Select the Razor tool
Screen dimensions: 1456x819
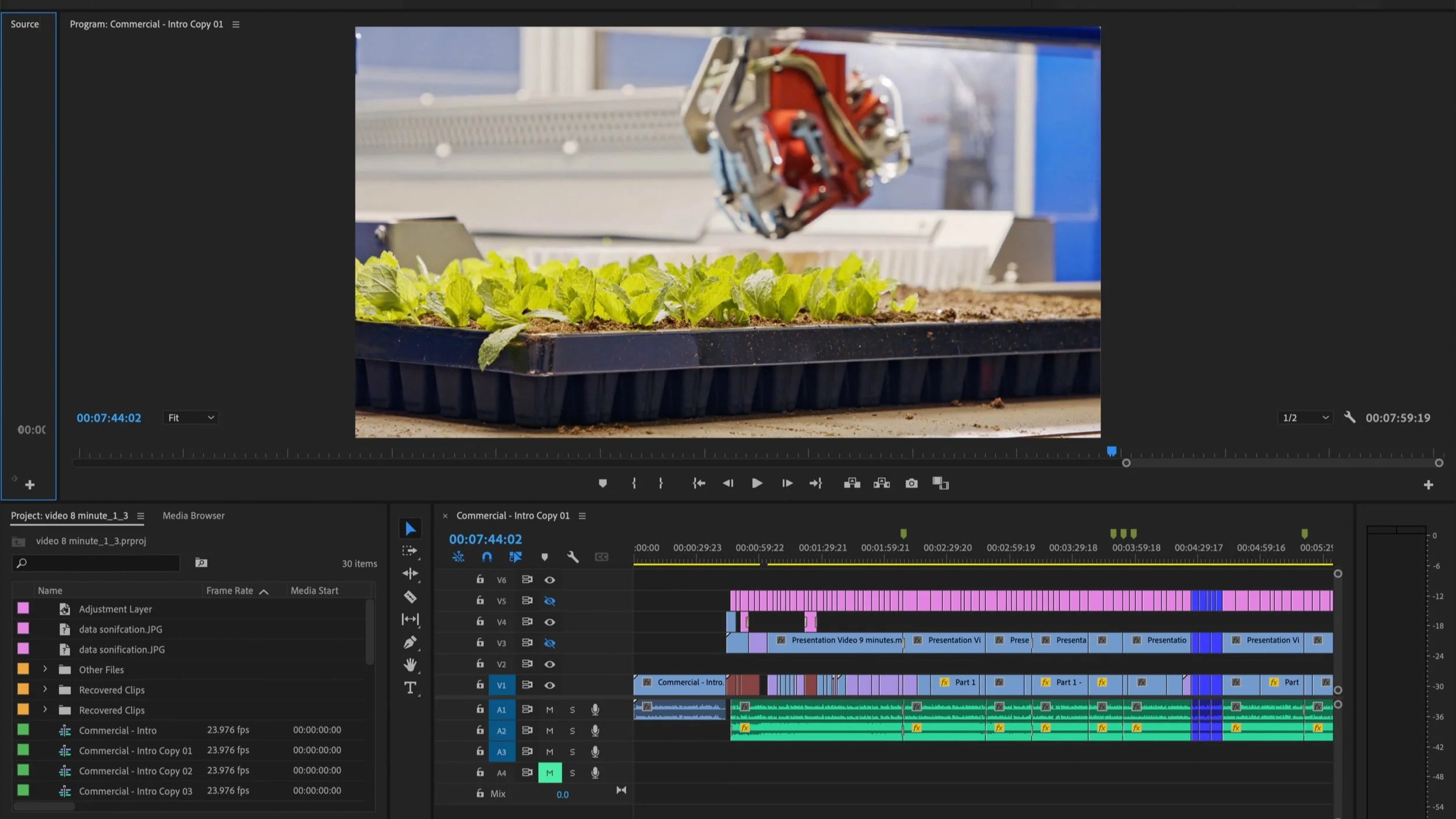click(411, 597)
